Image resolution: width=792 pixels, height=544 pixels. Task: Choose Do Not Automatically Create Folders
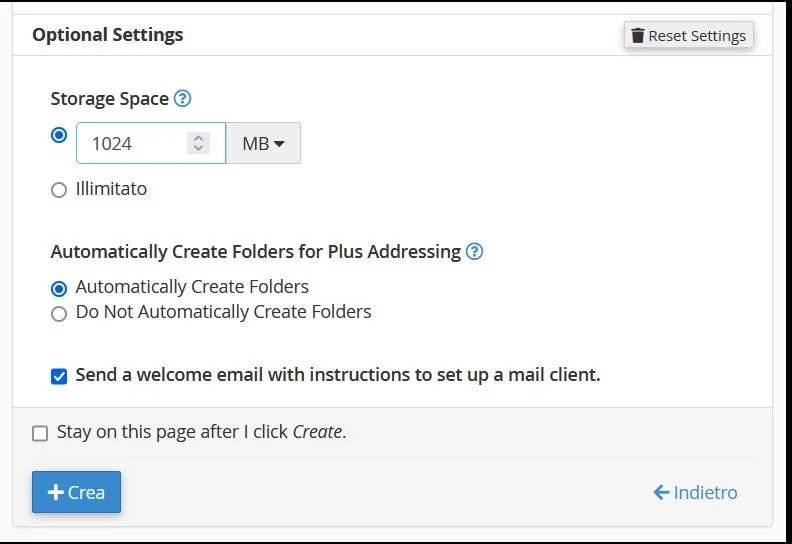[59, 314]
